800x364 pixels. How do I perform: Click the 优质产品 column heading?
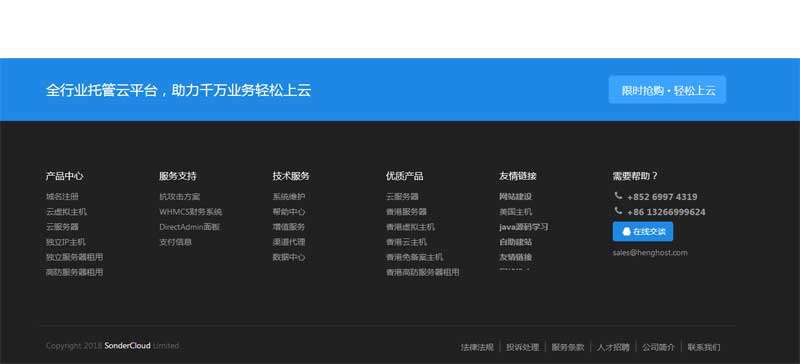tap(404, 176)
